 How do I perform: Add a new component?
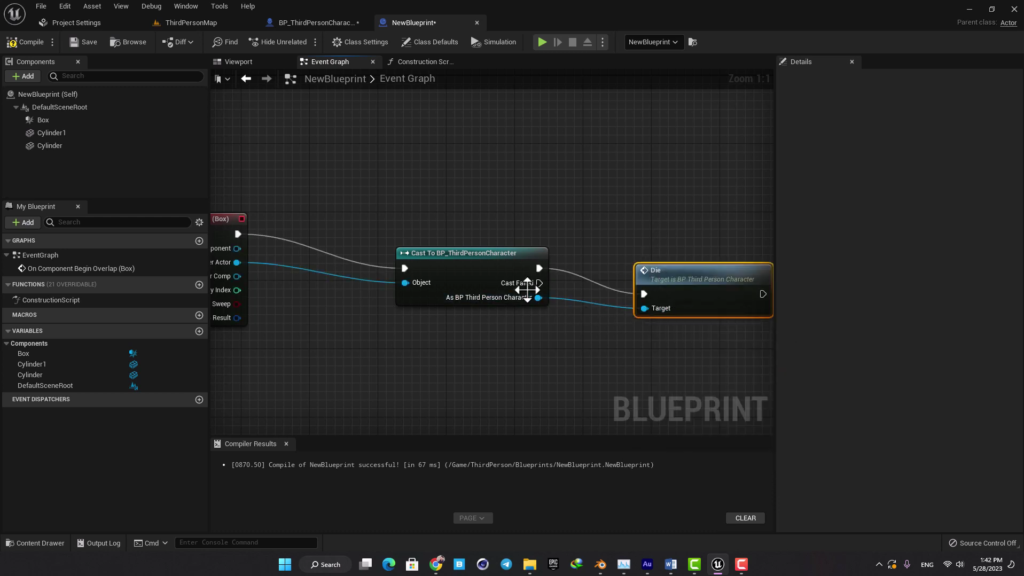23,76
